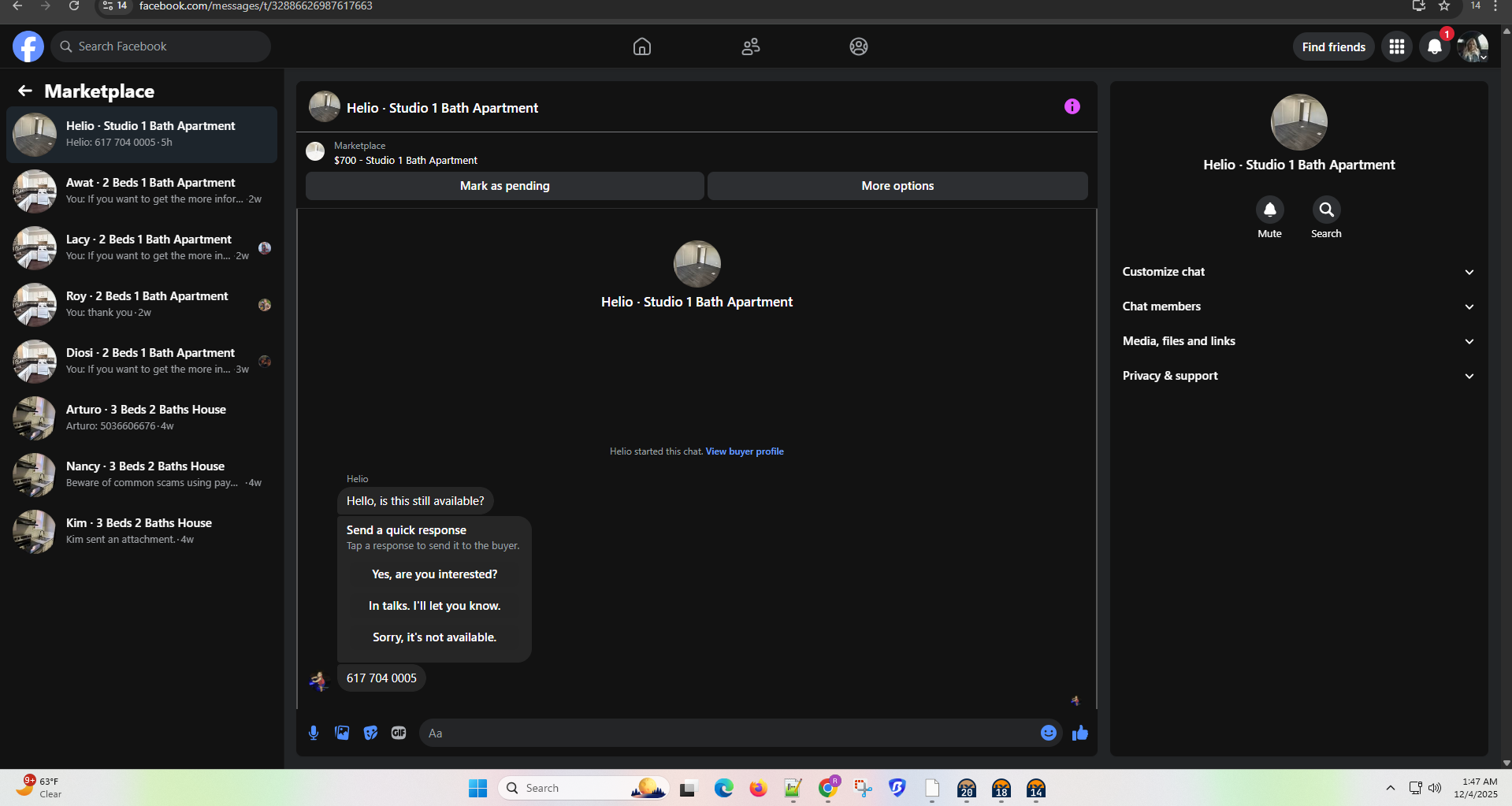The width and height of the screenshot is (1512, 806).
Task: Show hidden system tray icons
Action: (1391, 788)
